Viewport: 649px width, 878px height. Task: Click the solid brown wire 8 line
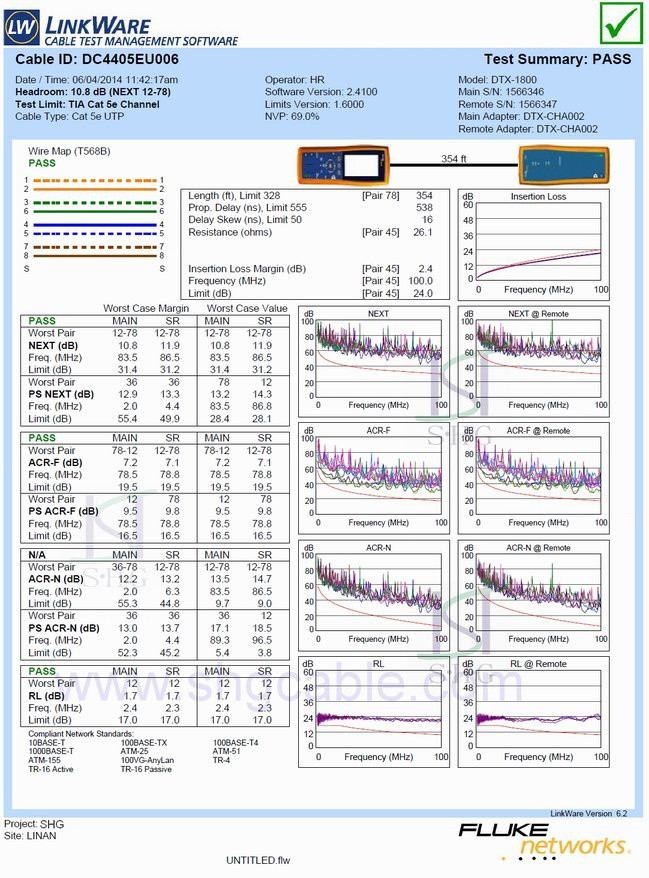point(95,255)
